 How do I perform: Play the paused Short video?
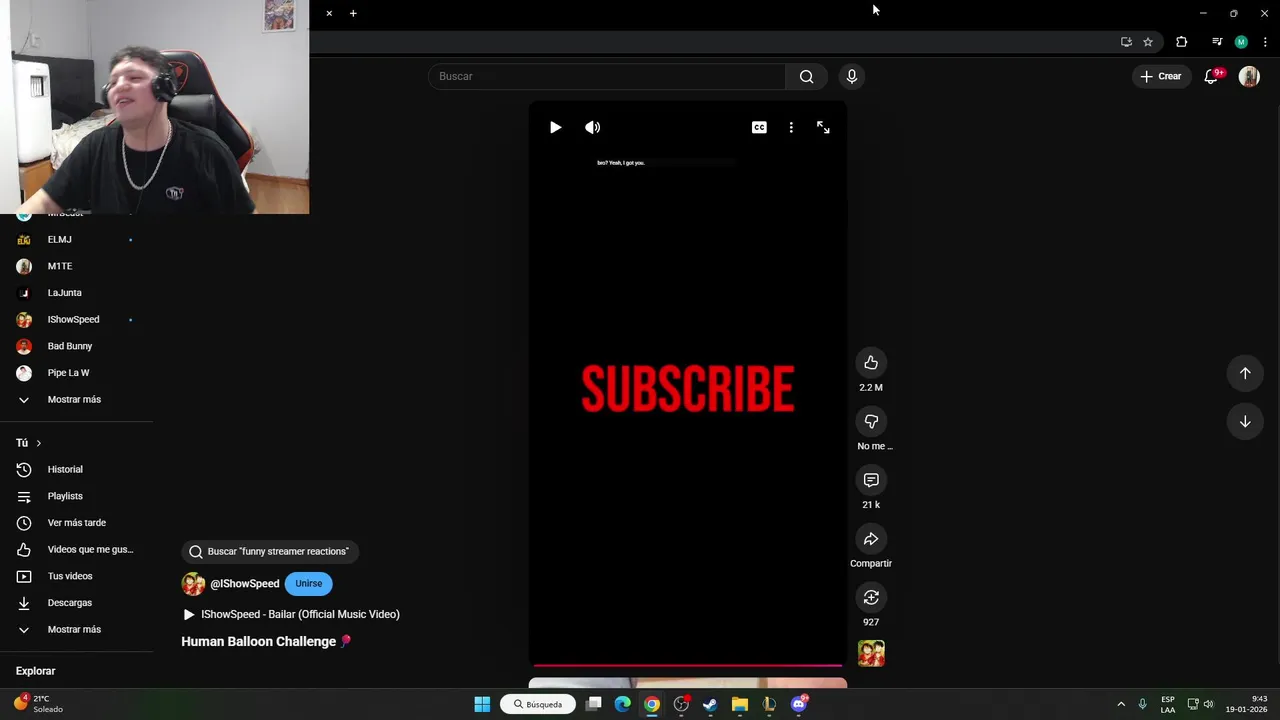click(x=555, y=127)
